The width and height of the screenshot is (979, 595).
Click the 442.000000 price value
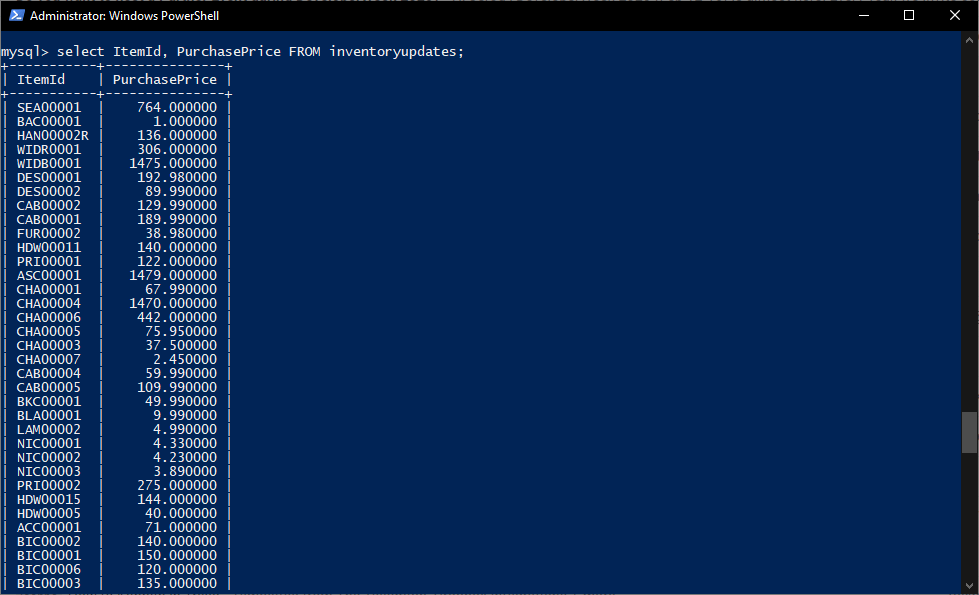[x=177, y=317]
